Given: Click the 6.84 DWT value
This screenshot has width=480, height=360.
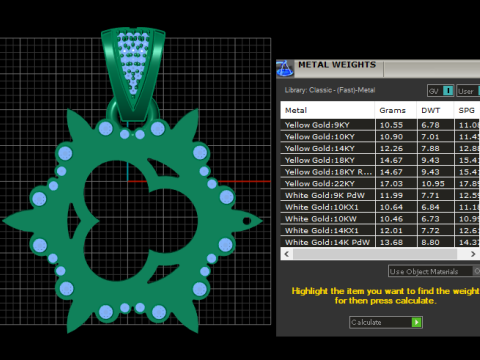Looking at the screenshot, I should pos(430,207).
